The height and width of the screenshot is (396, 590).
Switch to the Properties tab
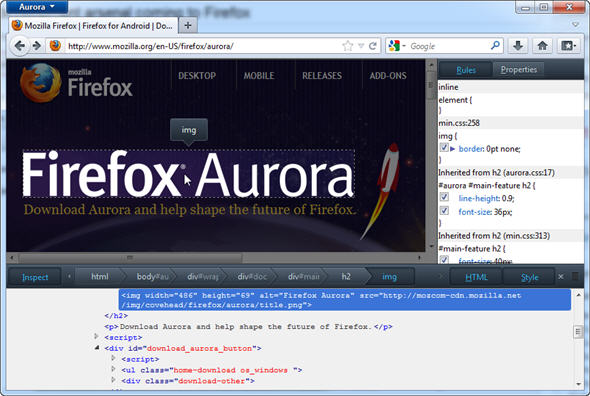point(519,70)
